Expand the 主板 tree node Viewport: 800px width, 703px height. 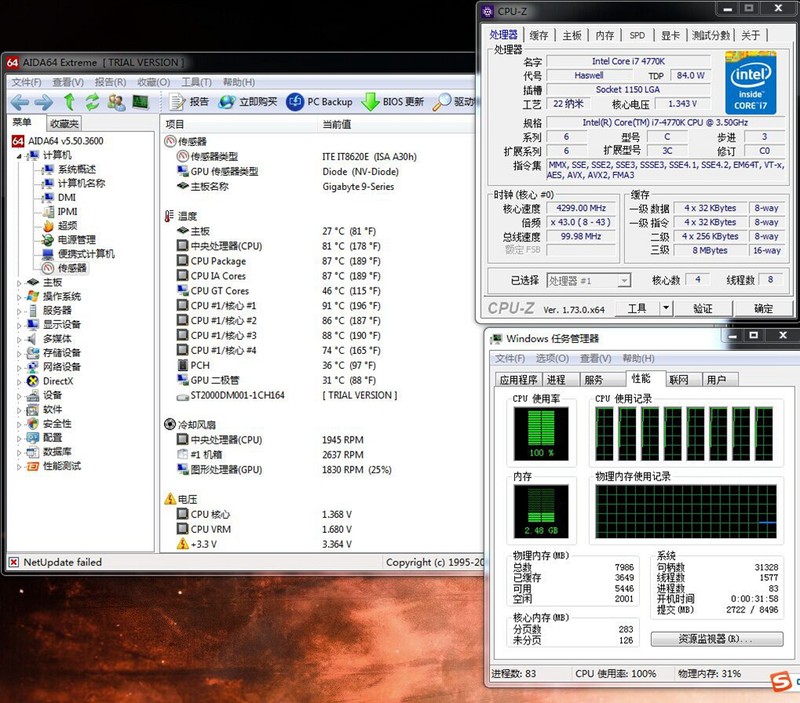(19, 282)
